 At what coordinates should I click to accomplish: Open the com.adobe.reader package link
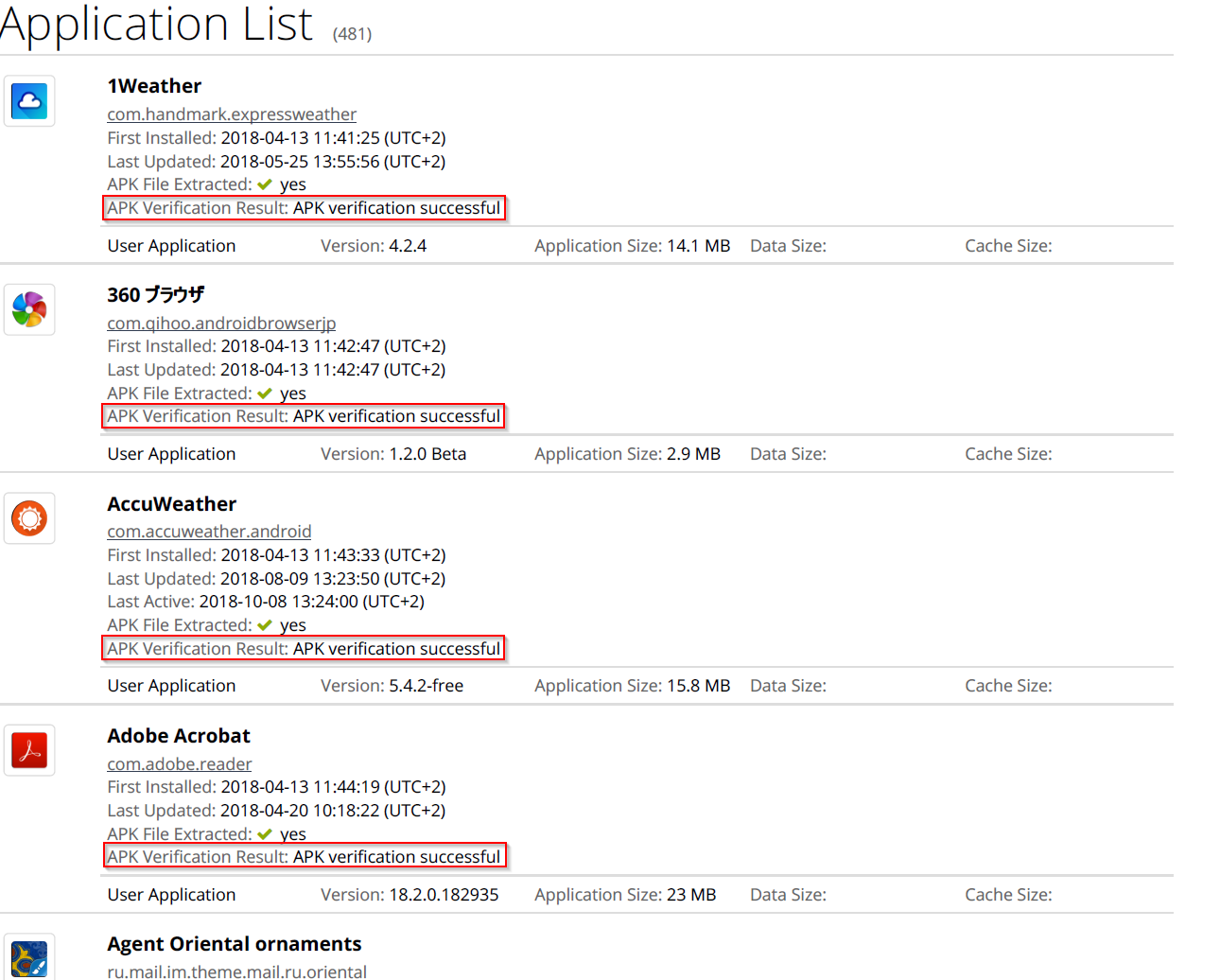(180, 764)
